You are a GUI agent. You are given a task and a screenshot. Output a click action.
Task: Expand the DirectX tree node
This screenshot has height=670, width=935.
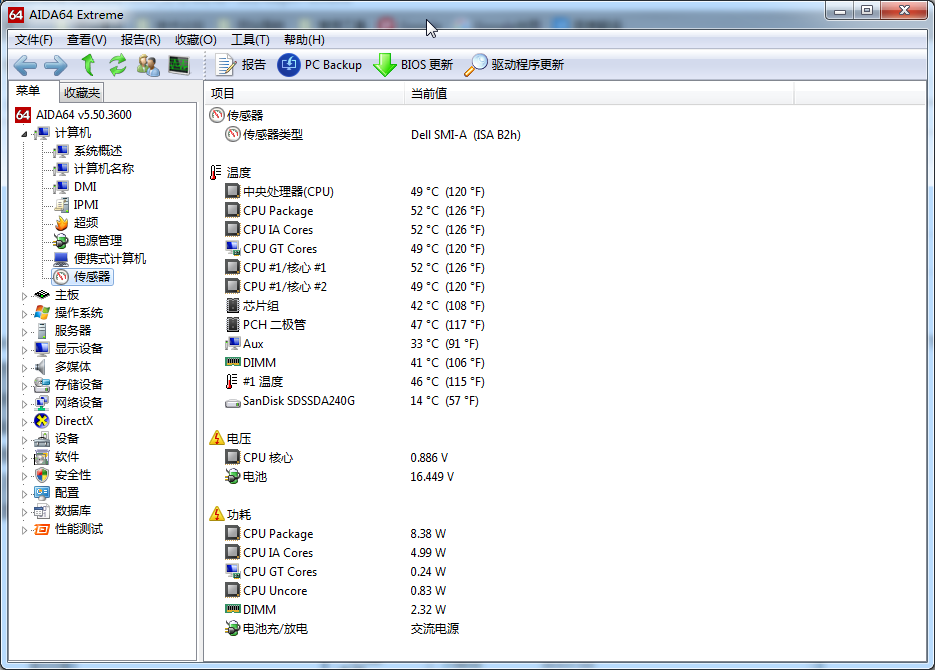[x=24, y=421]
